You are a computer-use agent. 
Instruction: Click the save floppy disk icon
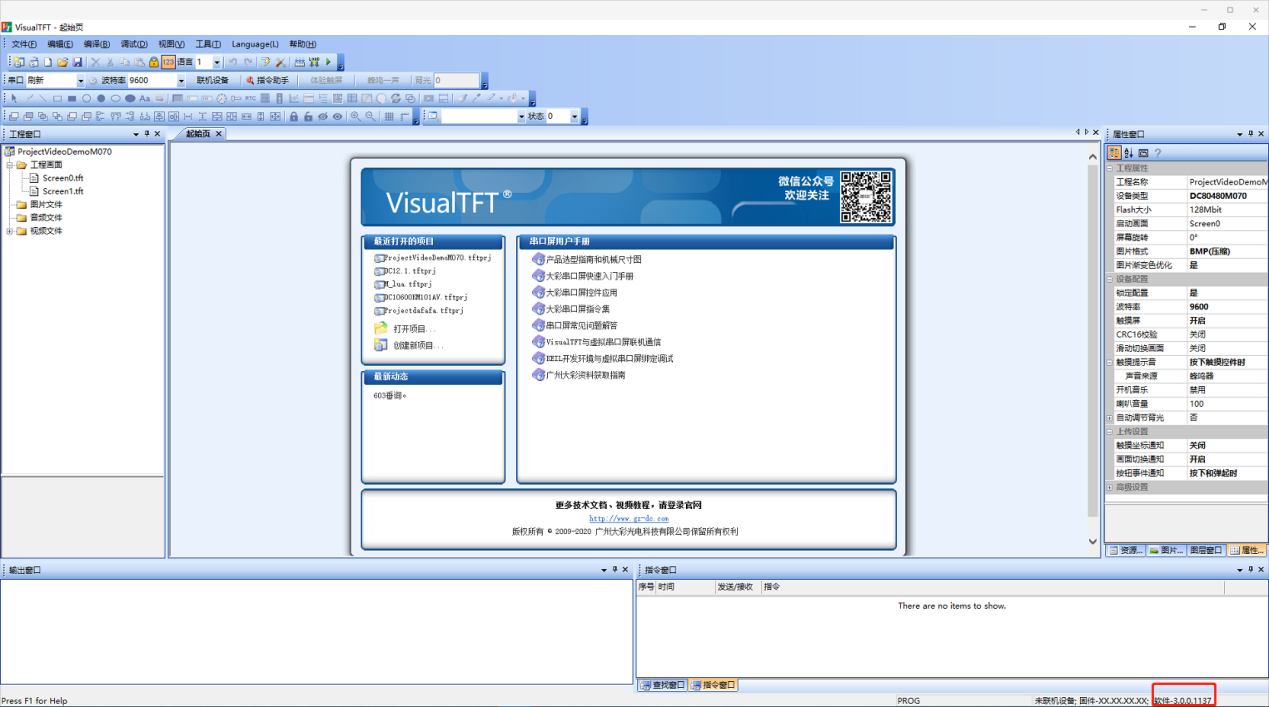click(x=77, y=62)
